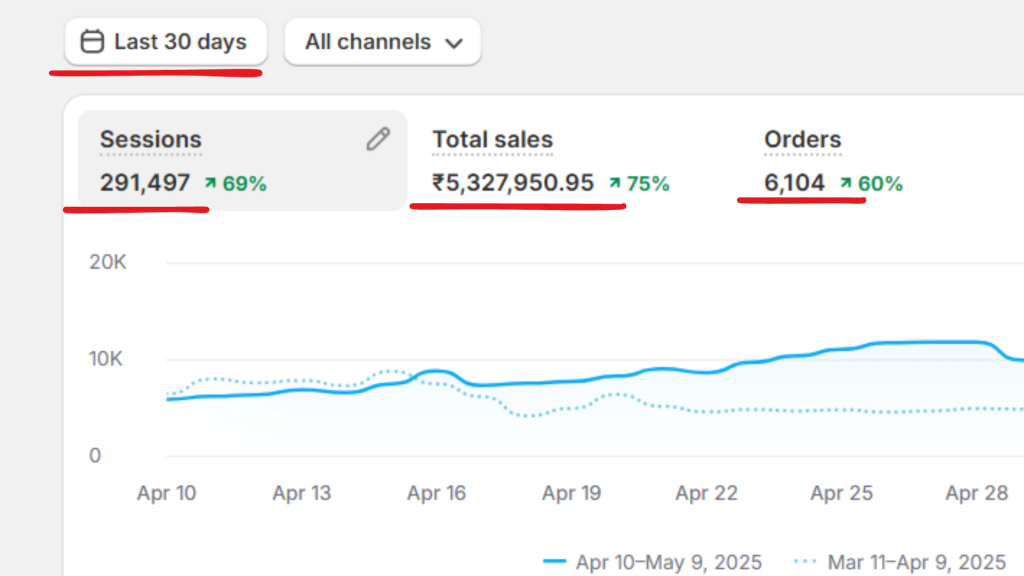The height and width of the screenshot is (576, 1024).
Task: Click the calendar icon in date button
Action: point(92,42)
